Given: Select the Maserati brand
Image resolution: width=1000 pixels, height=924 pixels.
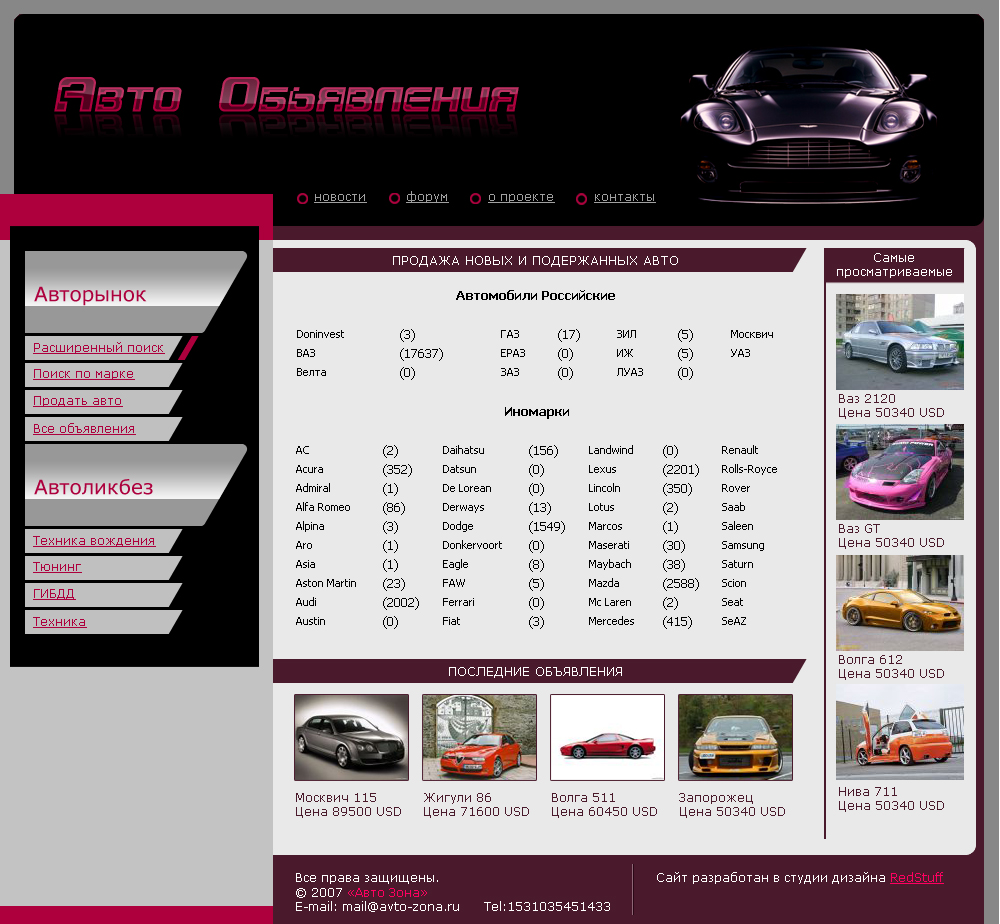Looking at the screenshot, I should (x=608, y=545).
